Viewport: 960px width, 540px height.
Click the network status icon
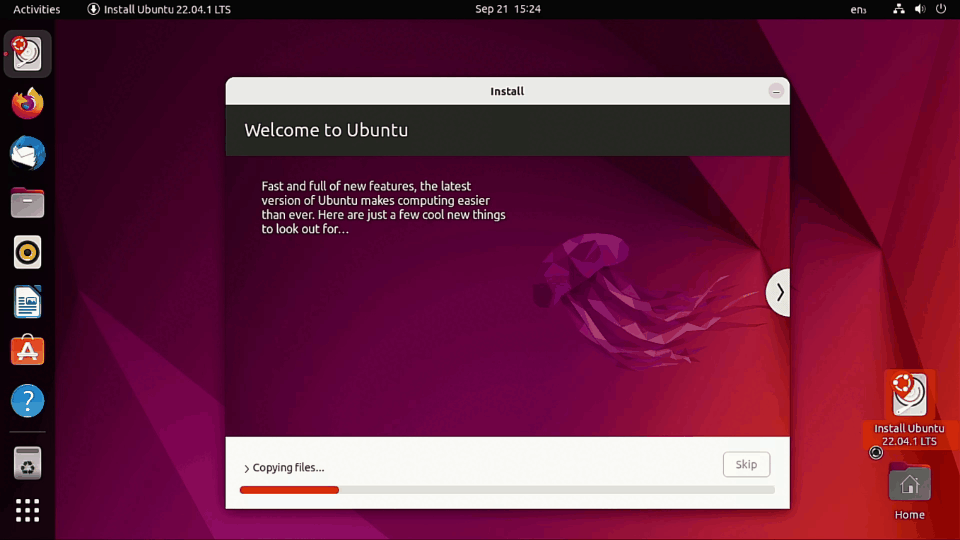pyautogui.click(x=898, y=9)
